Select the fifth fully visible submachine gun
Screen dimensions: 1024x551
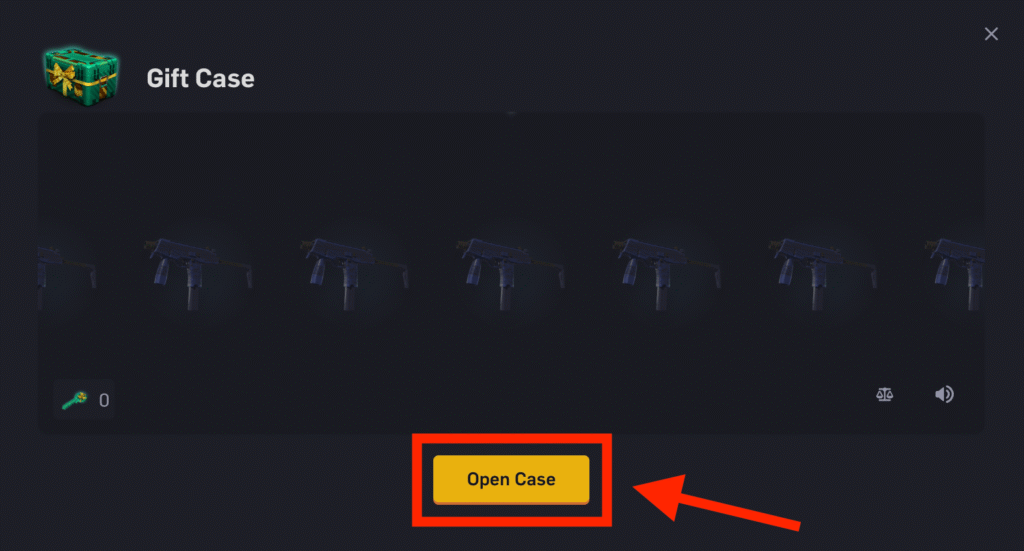[x=823, y=273]
